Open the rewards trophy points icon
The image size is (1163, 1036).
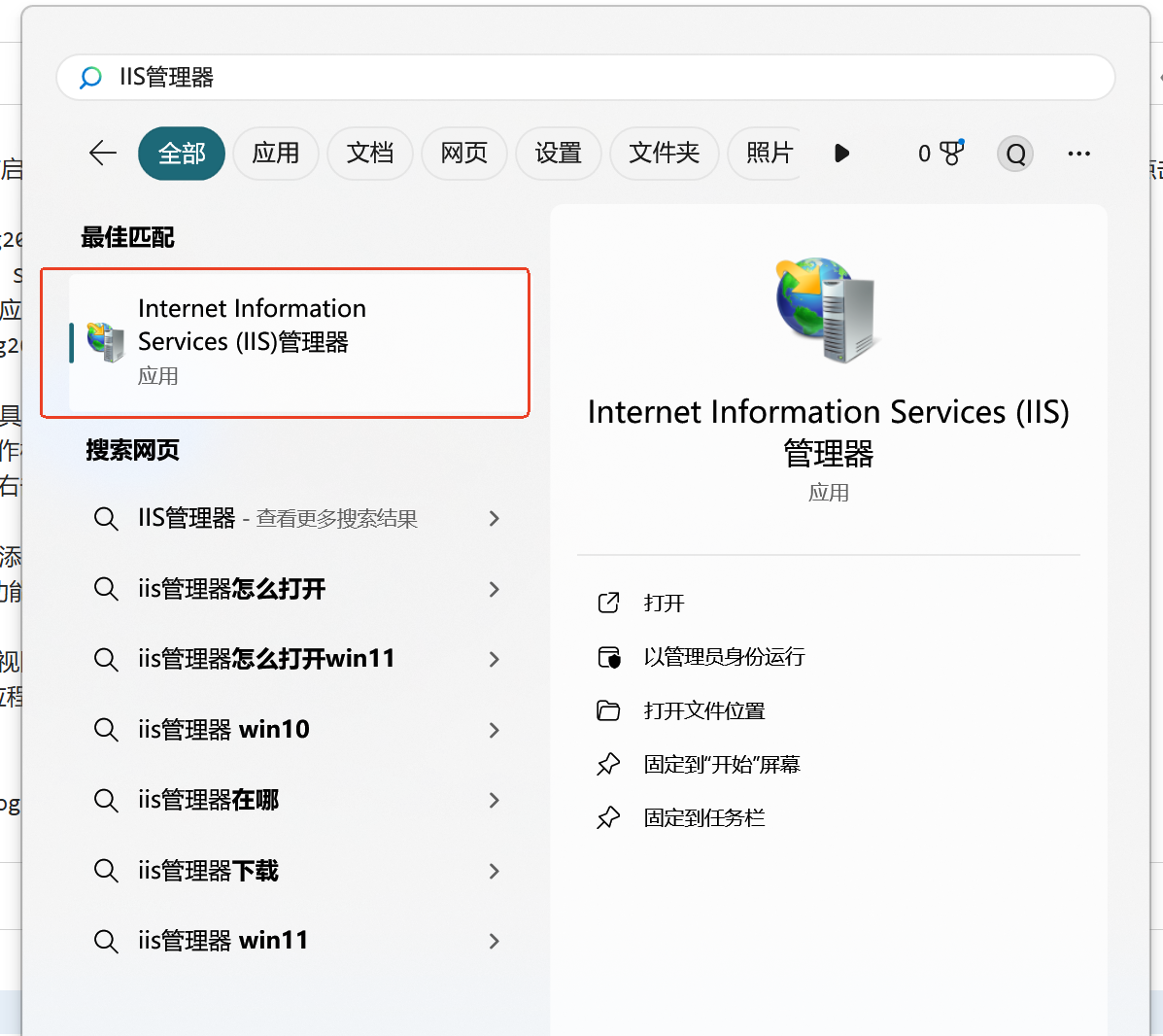click(x=951, y=153)
